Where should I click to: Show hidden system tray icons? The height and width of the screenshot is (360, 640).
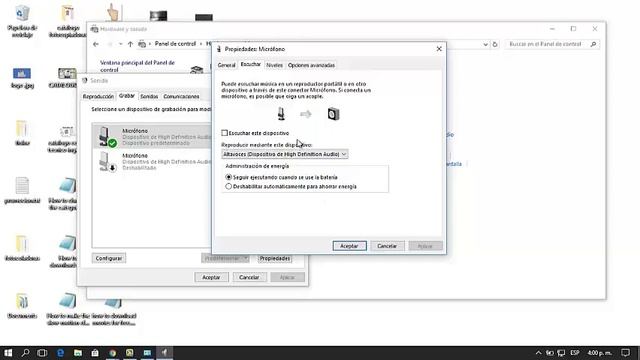coord(539,353)
